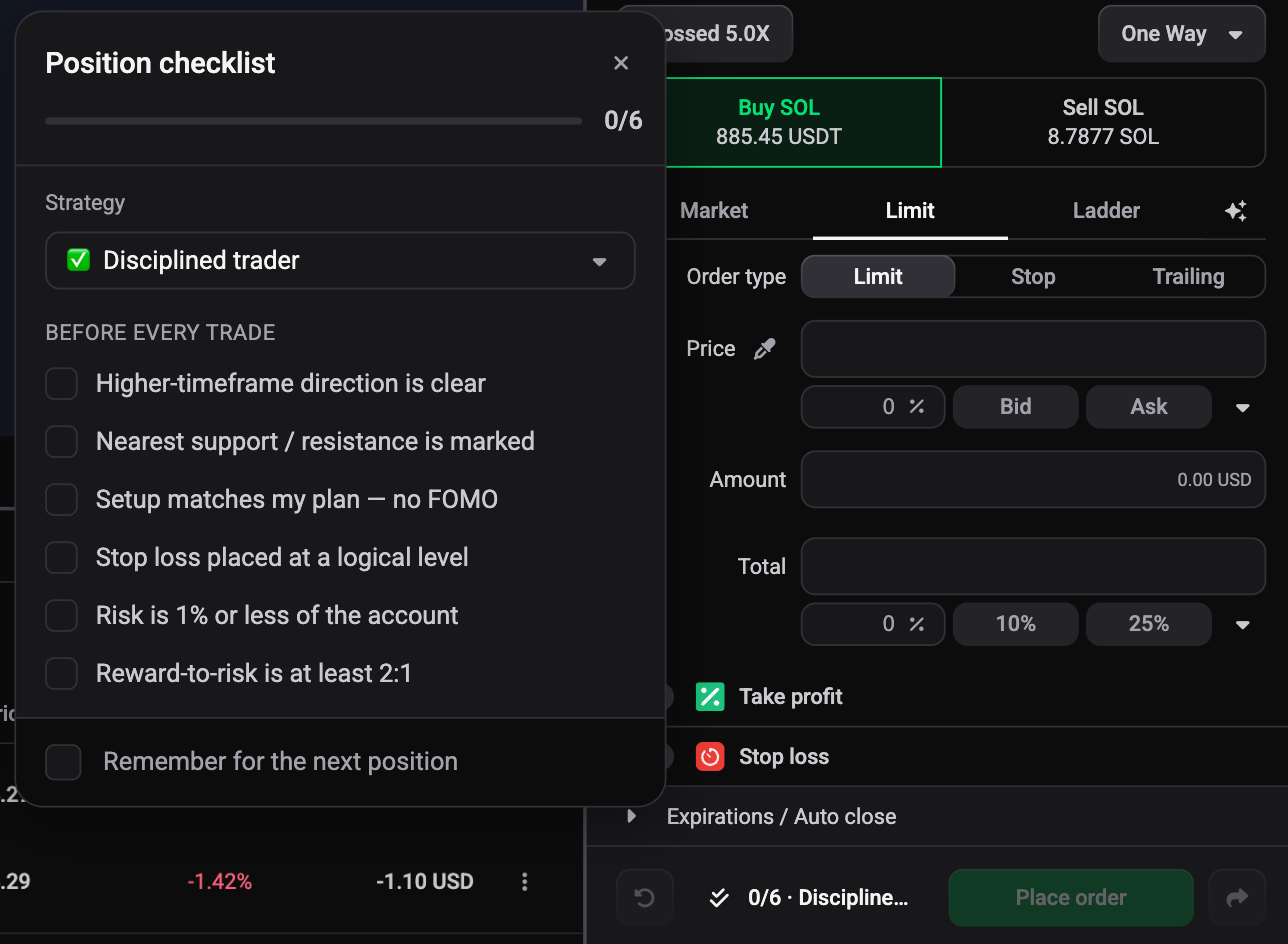Share order using the forward arrow icon
This screenshot has height=944, width=1288.
(1237, 898)
